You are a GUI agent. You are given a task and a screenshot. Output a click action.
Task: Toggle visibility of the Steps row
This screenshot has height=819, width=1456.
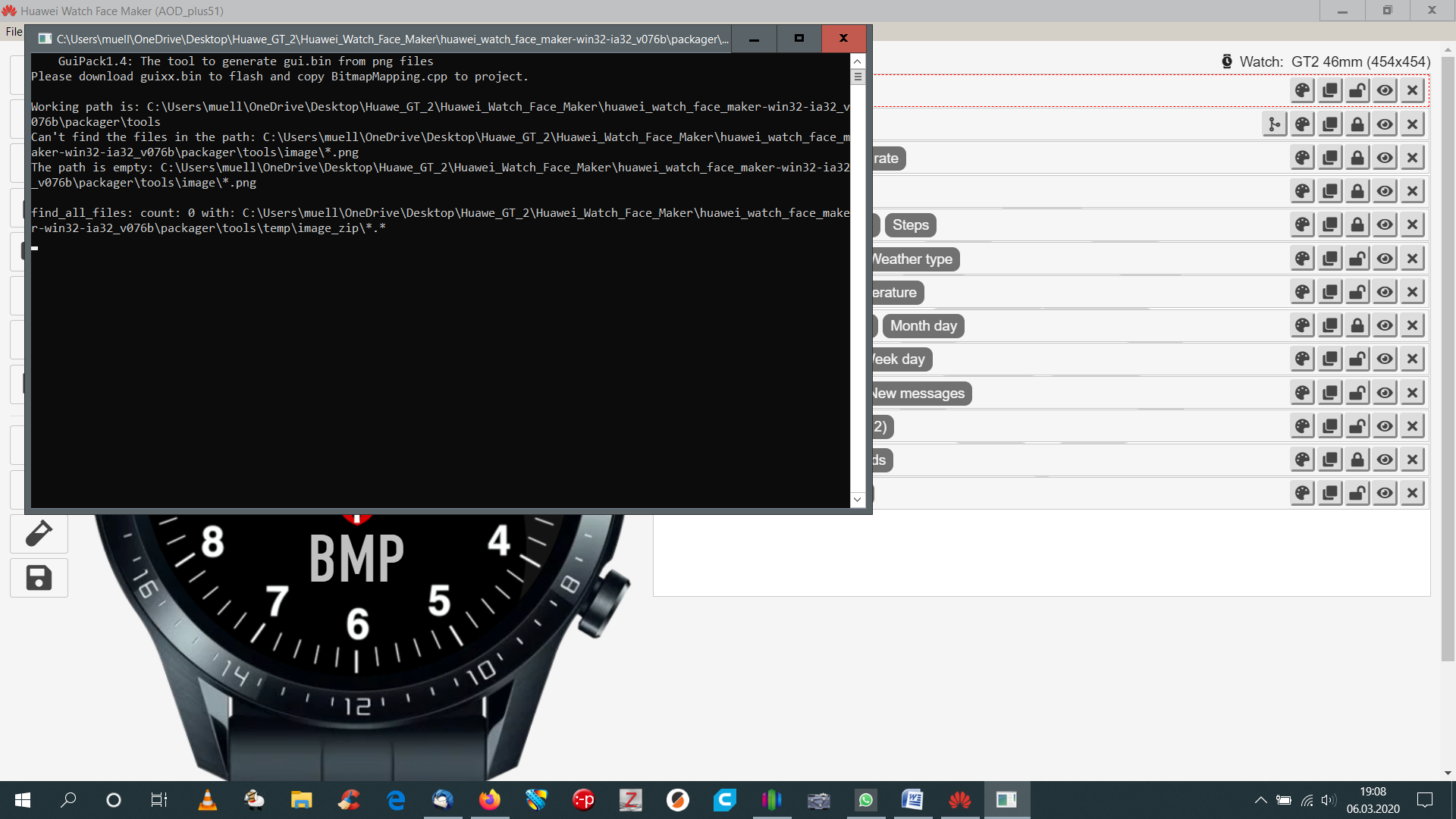click(1385, 224)
